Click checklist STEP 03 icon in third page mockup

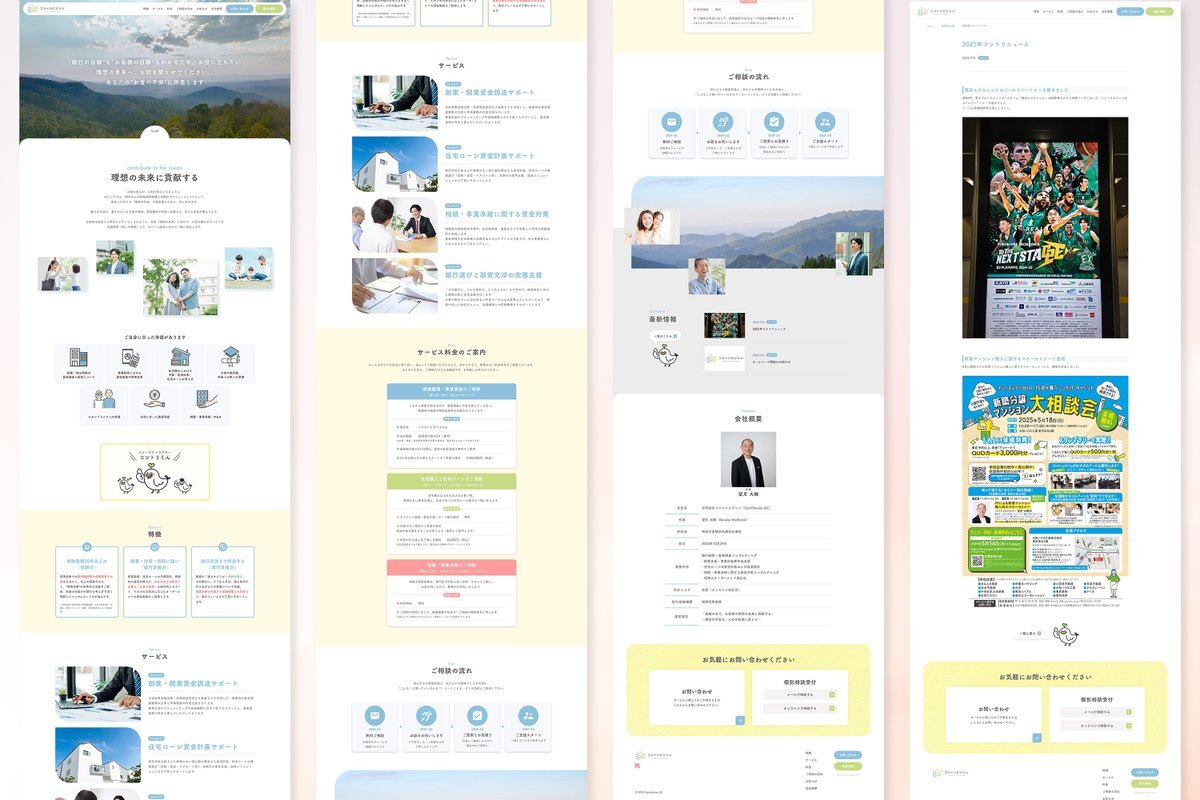click(774, 121)
